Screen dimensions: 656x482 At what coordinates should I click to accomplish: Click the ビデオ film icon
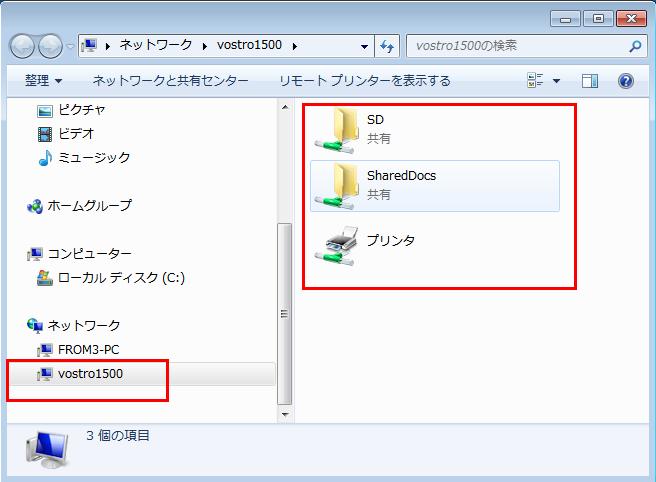(x=45, y=134)
